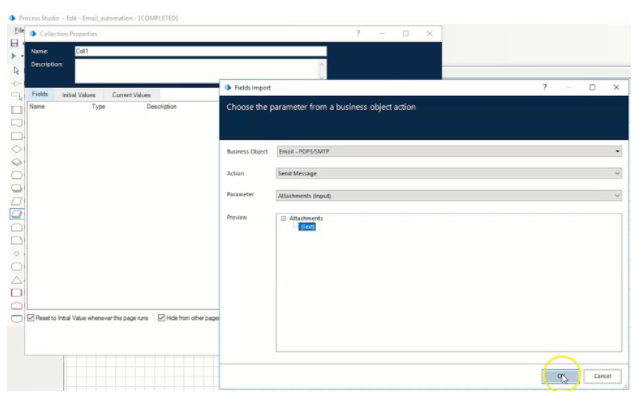
Task: Select the Data Item parallelogram tool
Action: coord(16,201)
